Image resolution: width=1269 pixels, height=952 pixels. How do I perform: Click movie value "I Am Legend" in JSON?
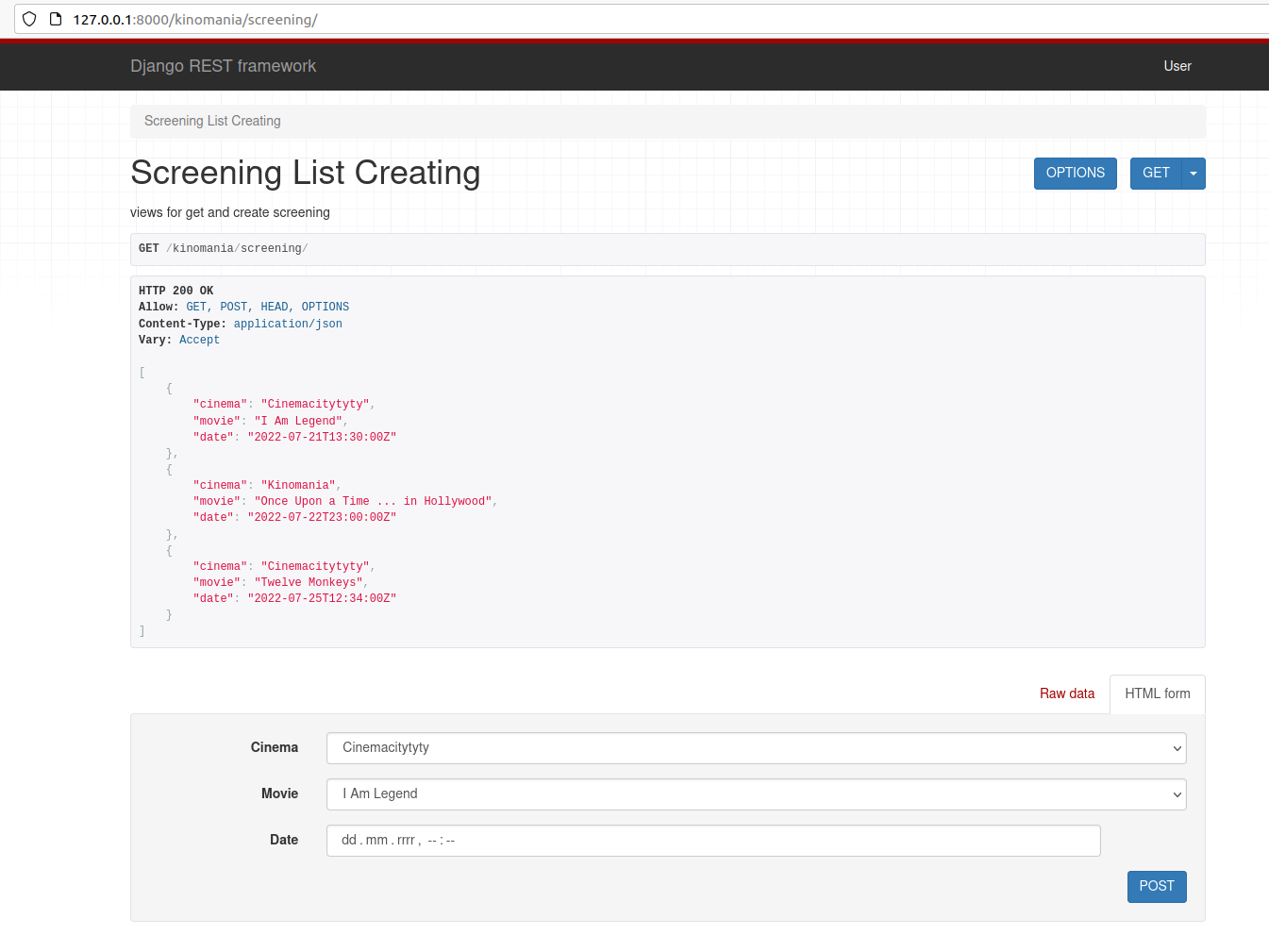point(298,421)
